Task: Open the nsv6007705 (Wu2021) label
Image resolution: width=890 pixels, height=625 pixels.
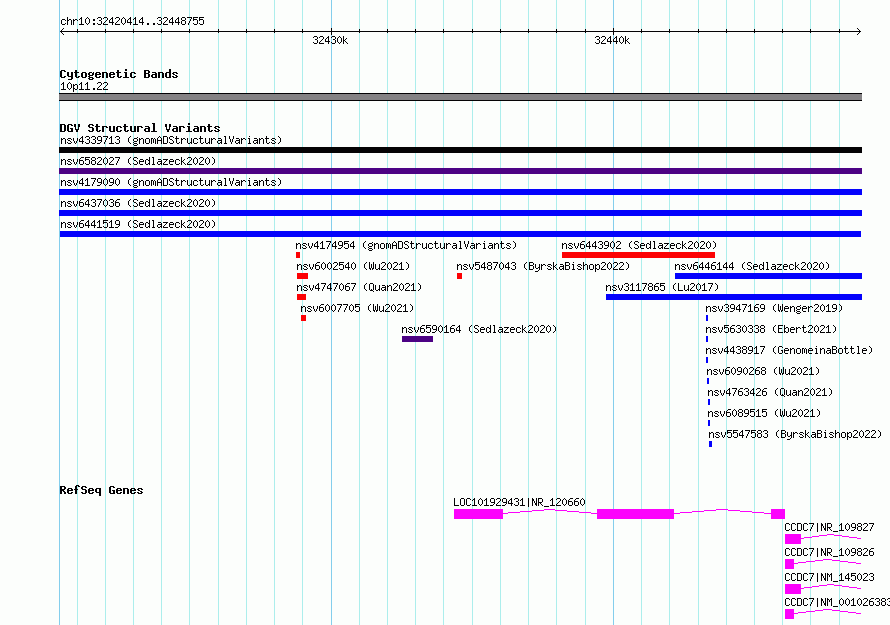Action: 358,308
